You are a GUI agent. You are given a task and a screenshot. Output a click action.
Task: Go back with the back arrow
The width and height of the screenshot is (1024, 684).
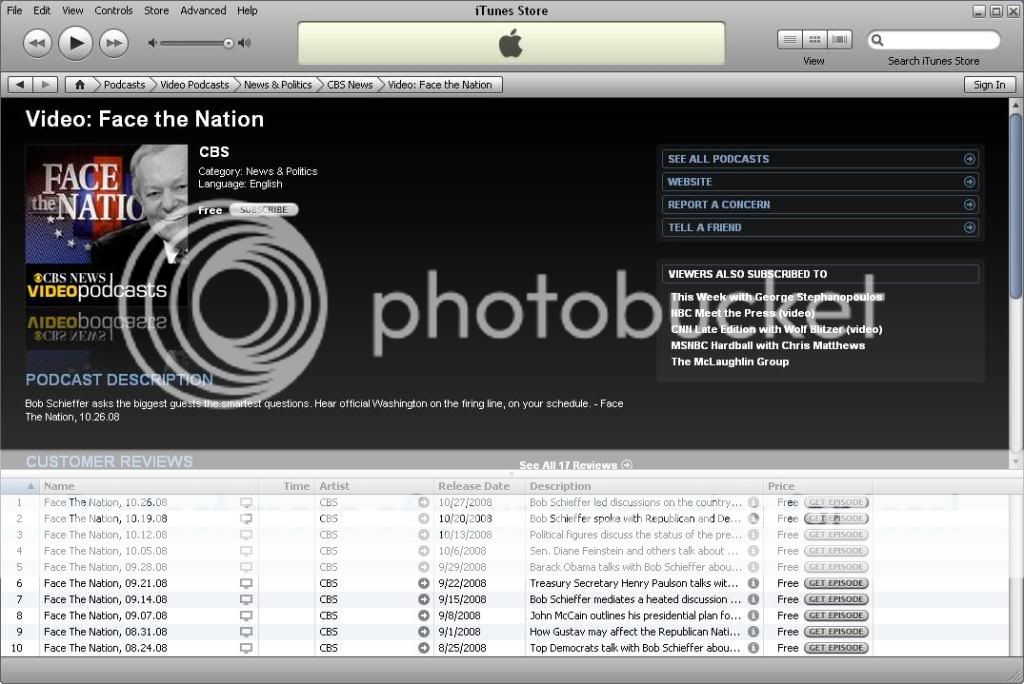coord(20,84)
